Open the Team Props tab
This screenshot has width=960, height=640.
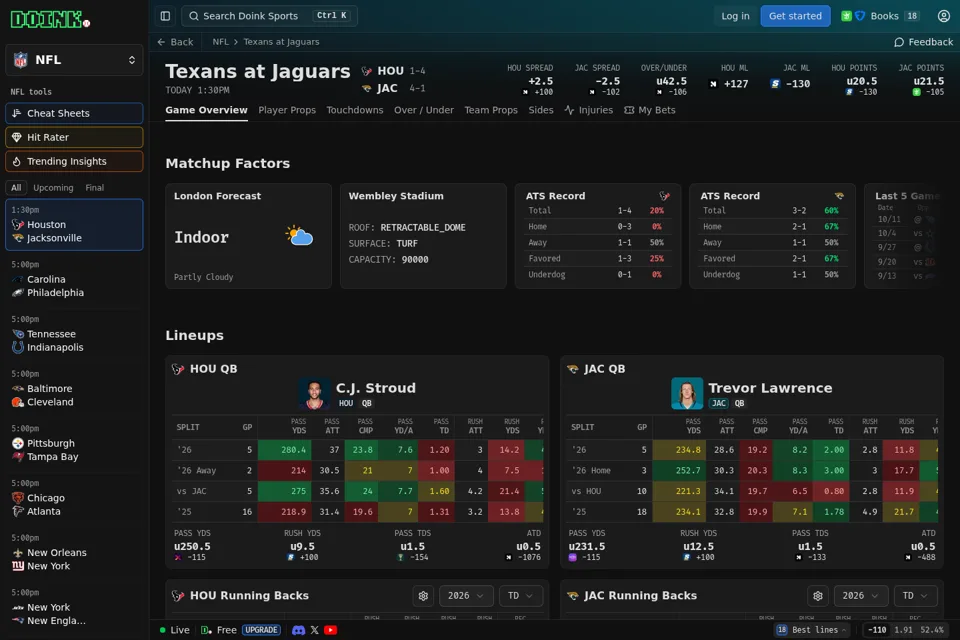tap(491, 110)
